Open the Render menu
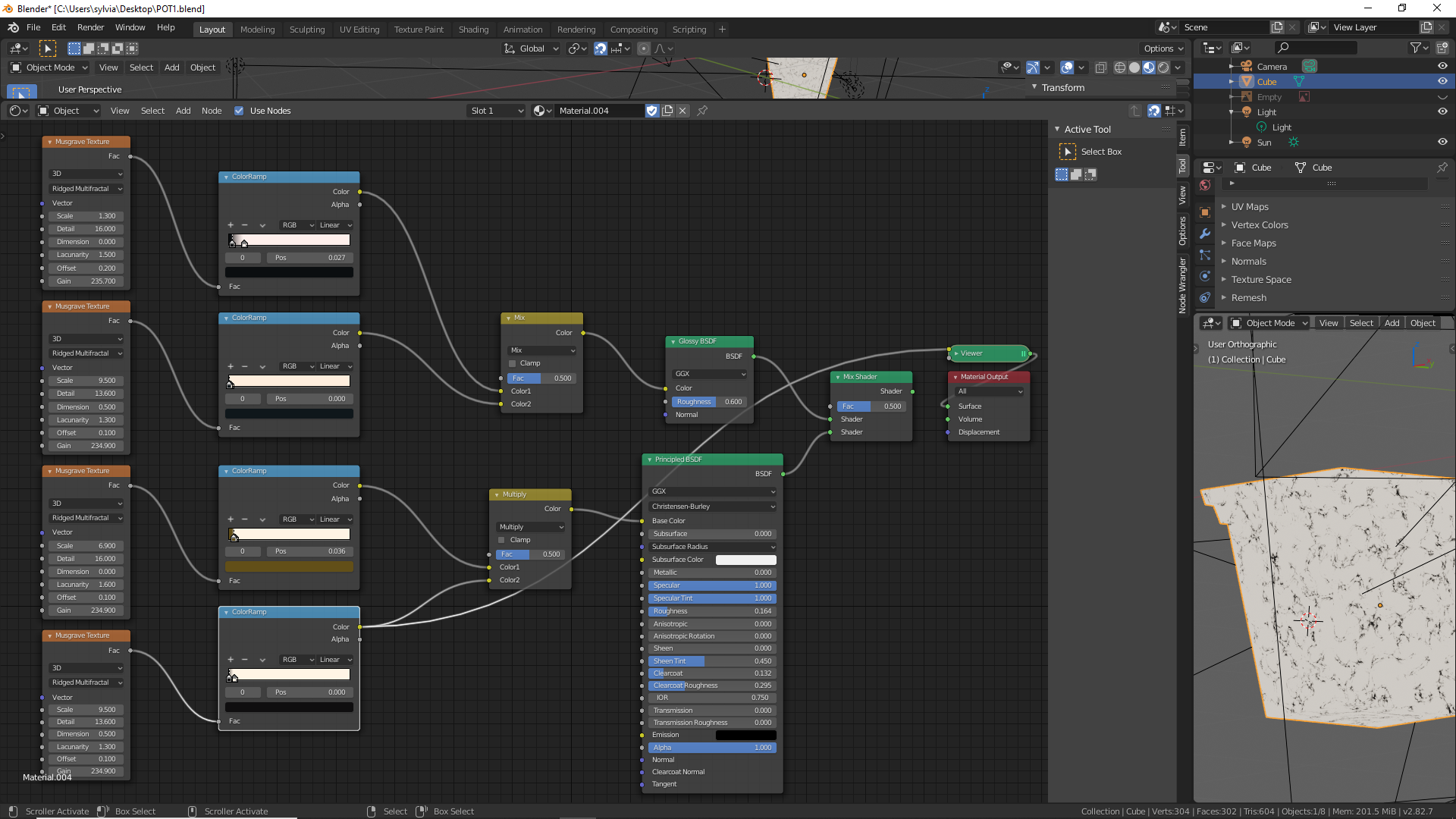Viewport: 1456px width, 819px height. [90, 27]
